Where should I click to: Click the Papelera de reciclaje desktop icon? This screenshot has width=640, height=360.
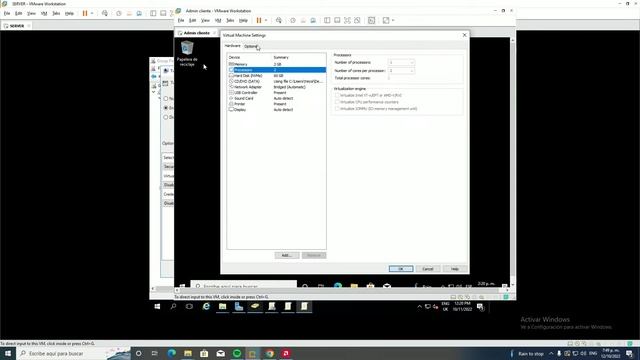(187, 53)
